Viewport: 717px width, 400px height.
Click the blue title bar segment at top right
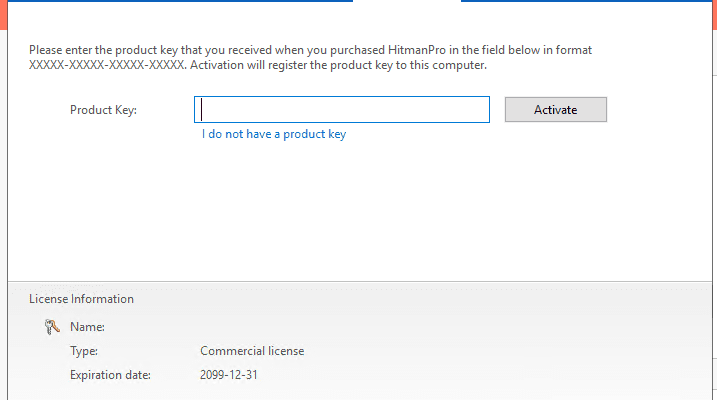[587, 1]
